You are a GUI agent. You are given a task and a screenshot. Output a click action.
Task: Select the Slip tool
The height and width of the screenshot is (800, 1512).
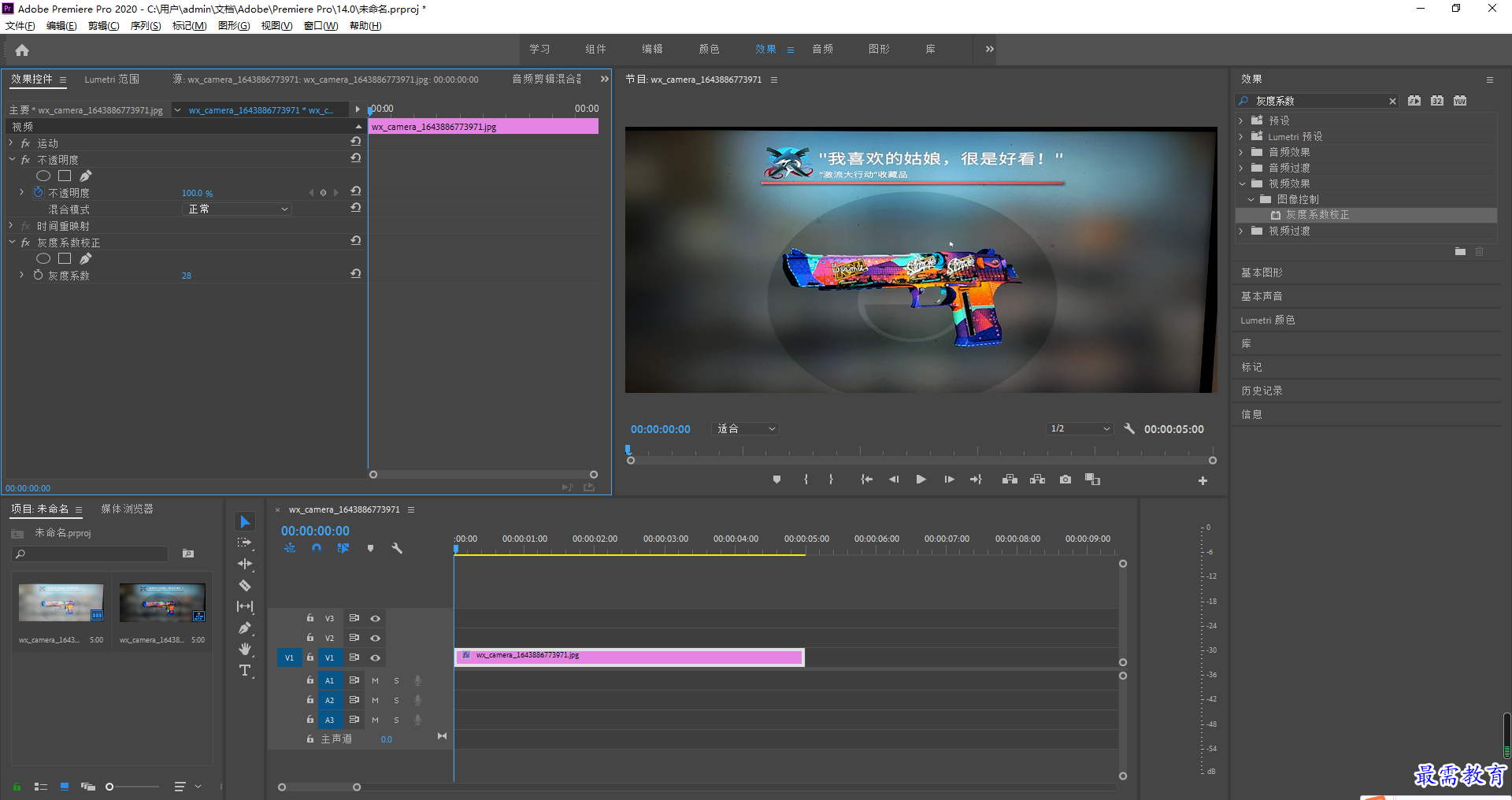(245, 606)
